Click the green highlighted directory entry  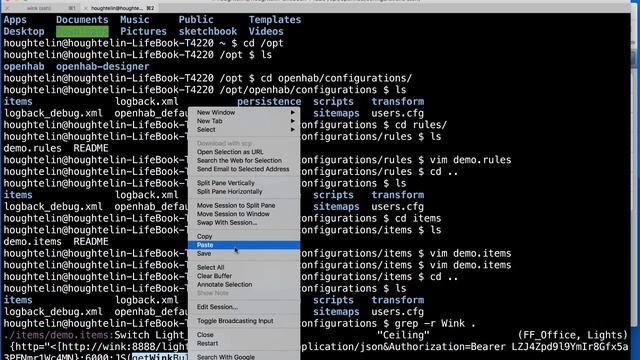click(82, 31)
